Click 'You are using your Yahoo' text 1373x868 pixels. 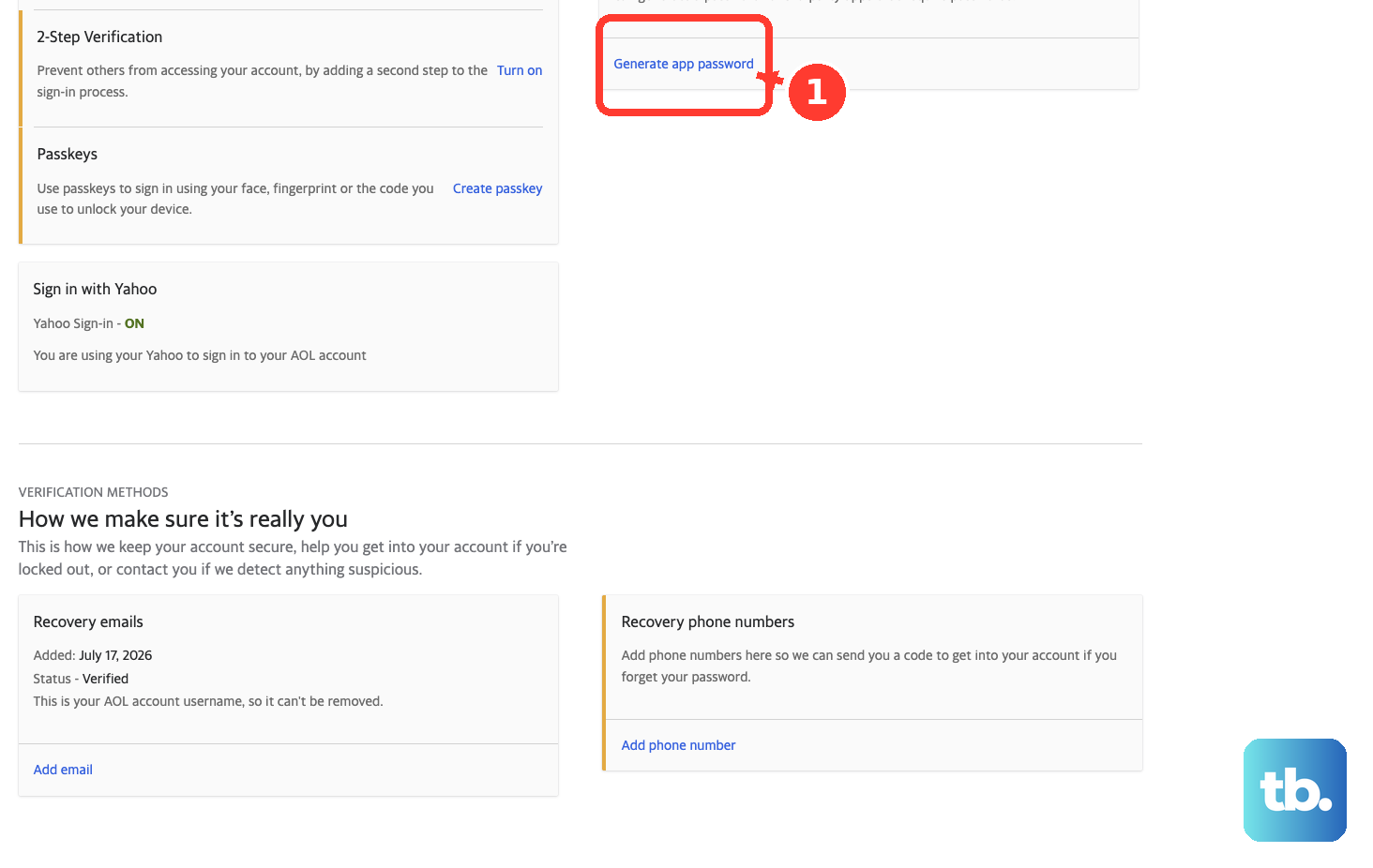200,355
